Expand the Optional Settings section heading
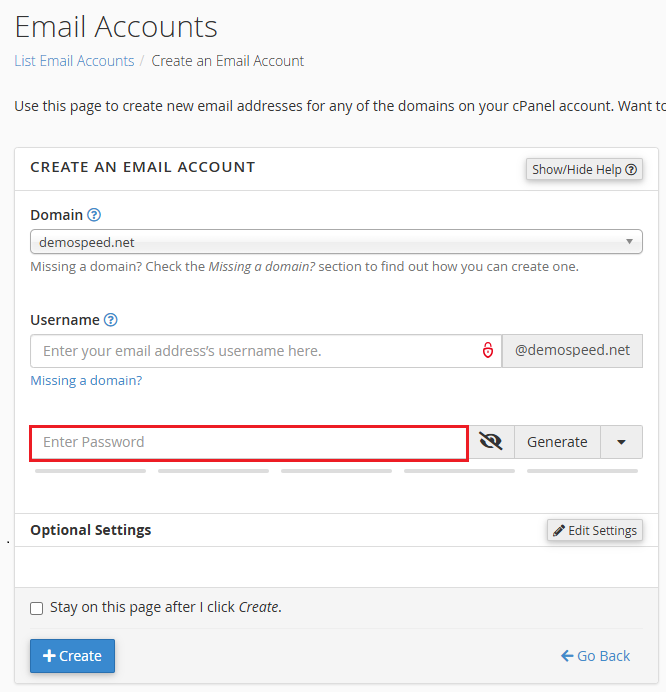This screenshot has height=692, width=666. point(91,530)
